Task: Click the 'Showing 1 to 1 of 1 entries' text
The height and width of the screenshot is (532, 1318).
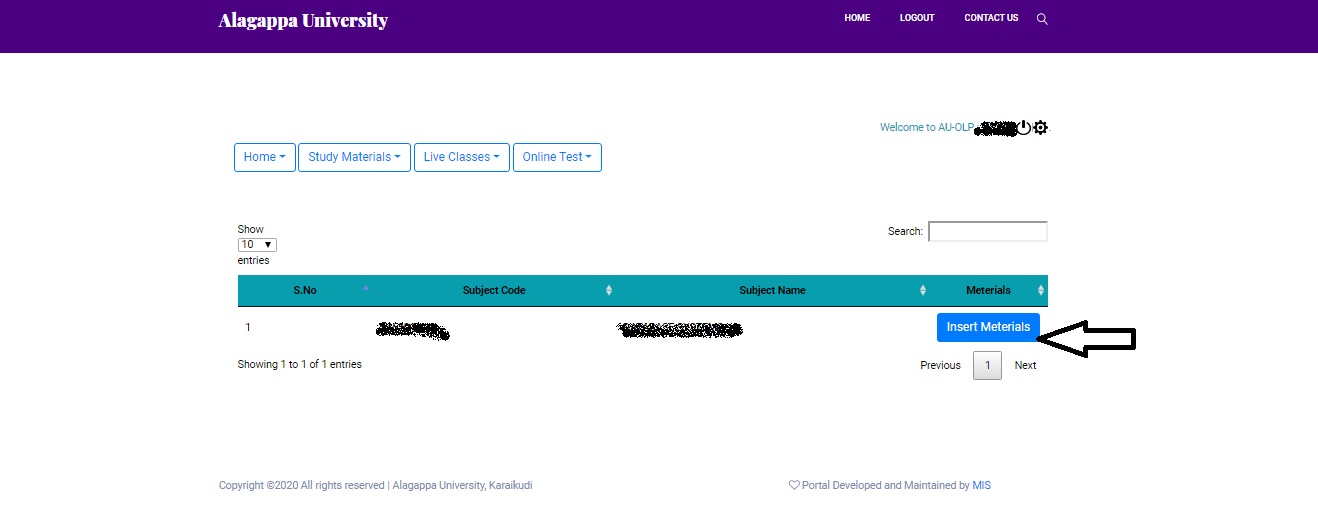Action: (300, 364)
